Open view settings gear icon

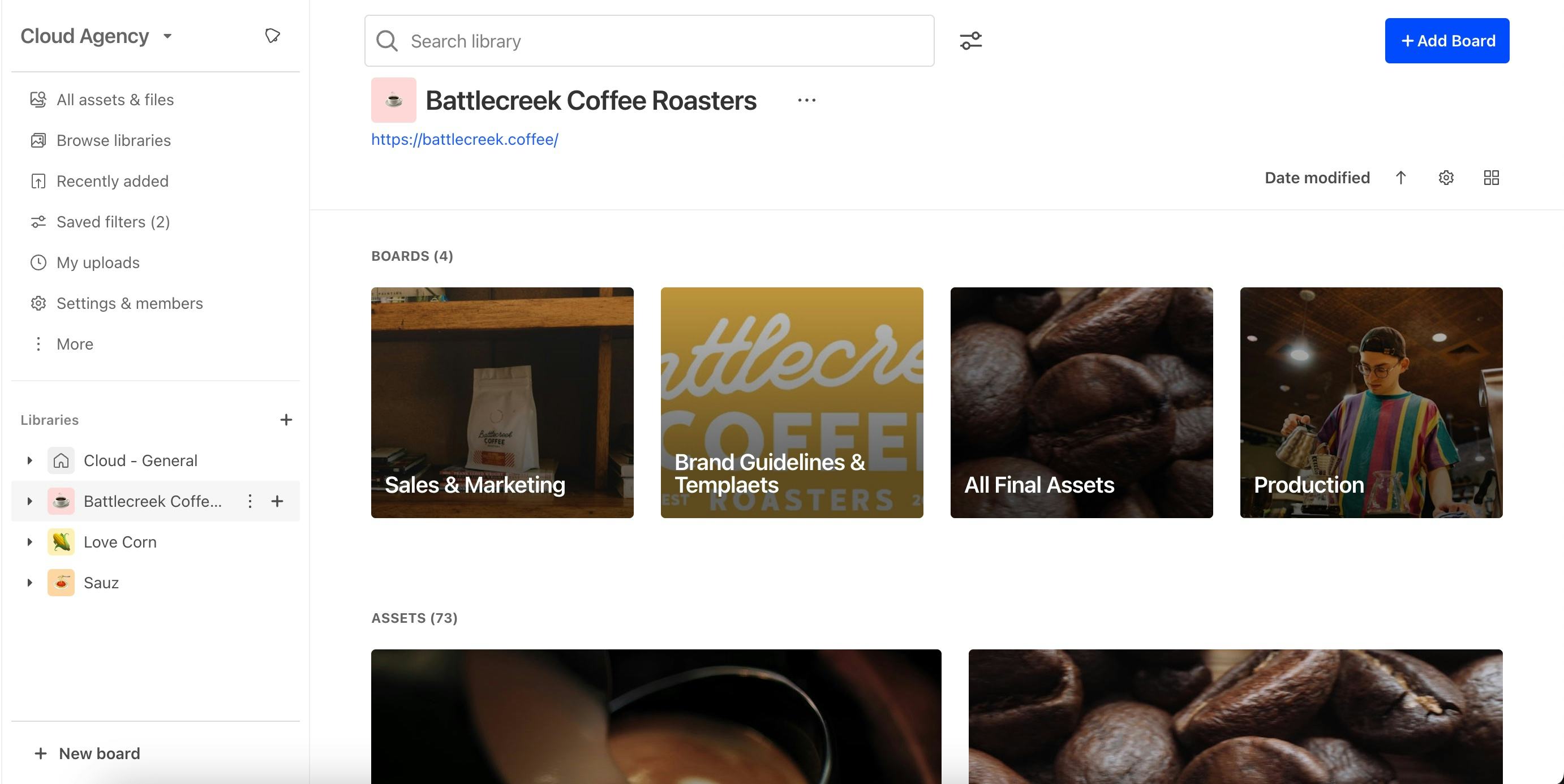(1446, 178)
